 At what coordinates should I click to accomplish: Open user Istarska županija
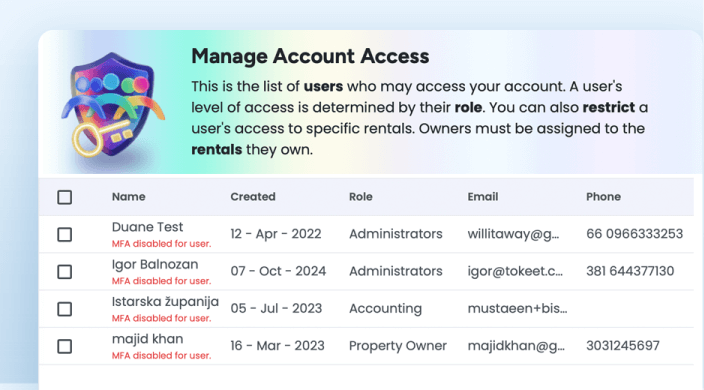[x=165, y=302]
